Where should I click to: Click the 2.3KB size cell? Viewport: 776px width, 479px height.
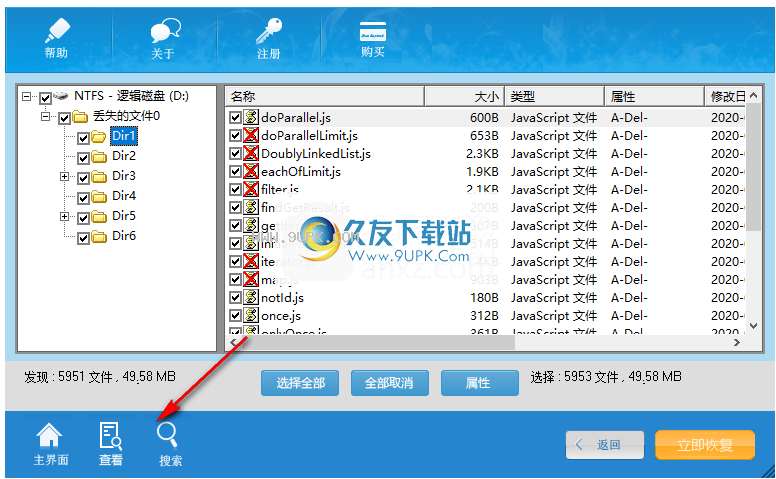(482, 153)
